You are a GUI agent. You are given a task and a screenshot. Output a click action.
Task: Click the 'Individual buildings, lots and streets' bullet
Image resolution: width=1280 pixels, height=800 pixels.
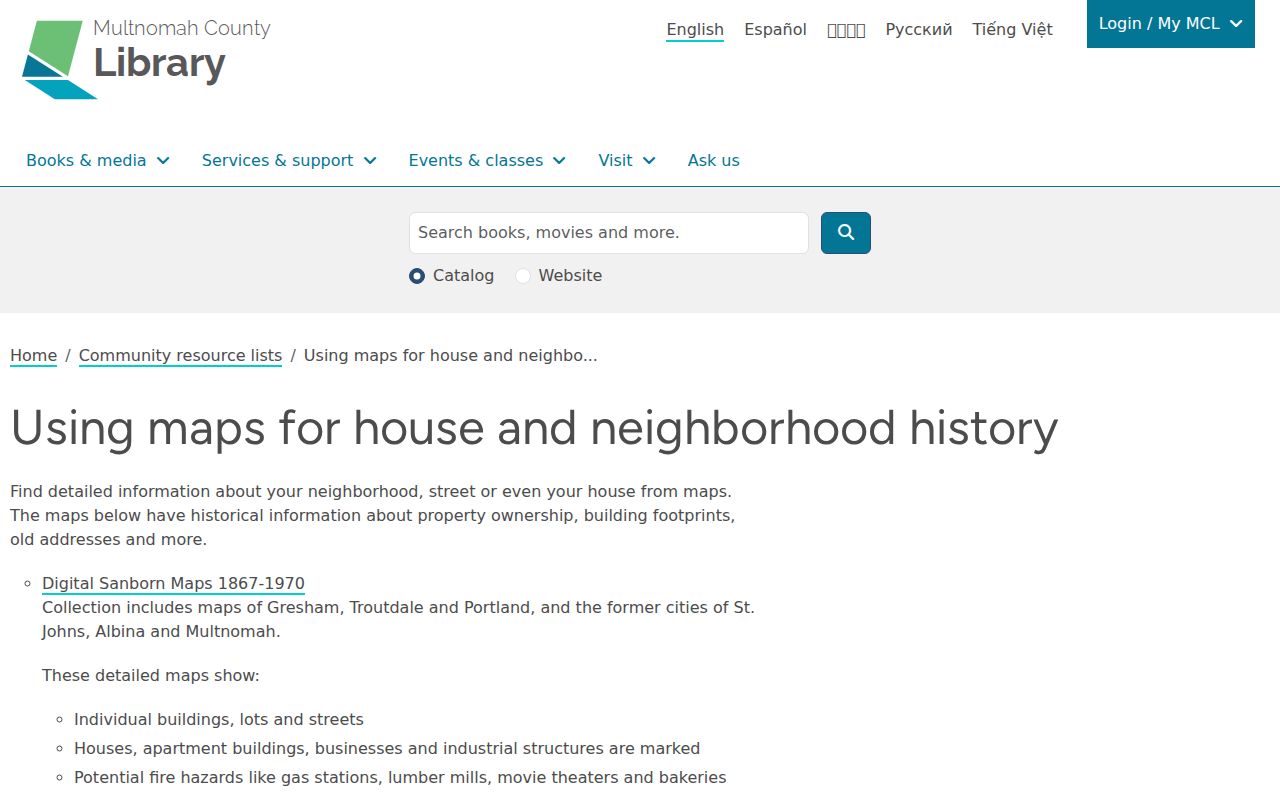pos(219,720)
